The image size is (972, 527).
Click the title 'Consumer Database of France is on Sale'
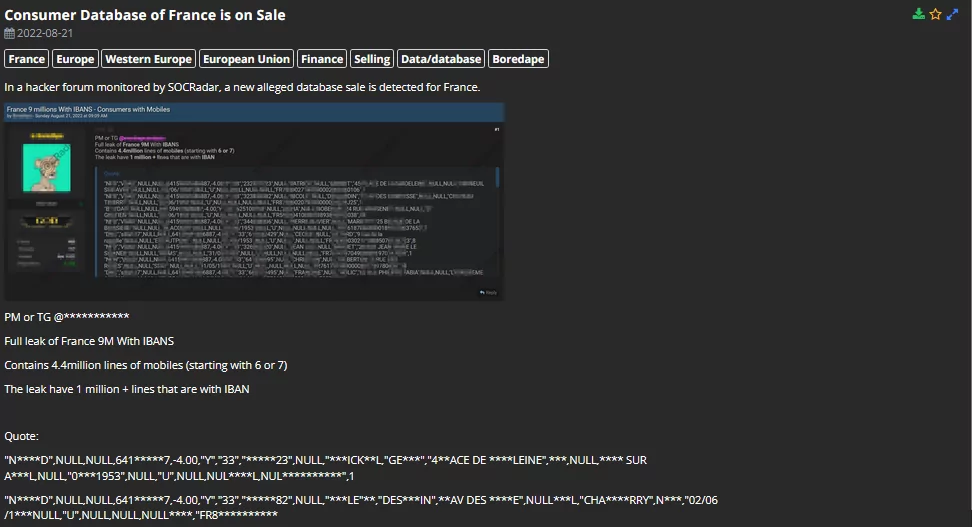point(145,15)
